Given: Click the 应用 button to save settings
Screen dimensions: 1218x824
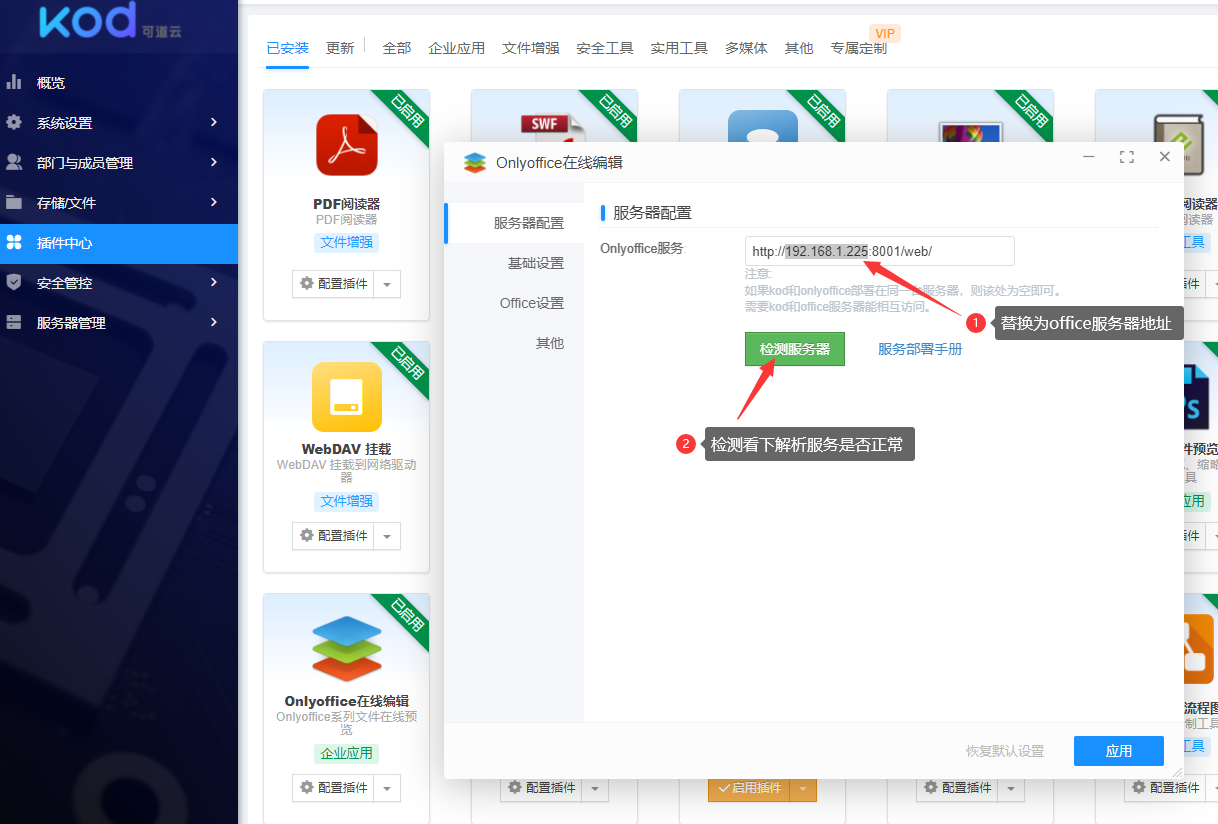Looking at the screenshot, I should click(1118, 751).
